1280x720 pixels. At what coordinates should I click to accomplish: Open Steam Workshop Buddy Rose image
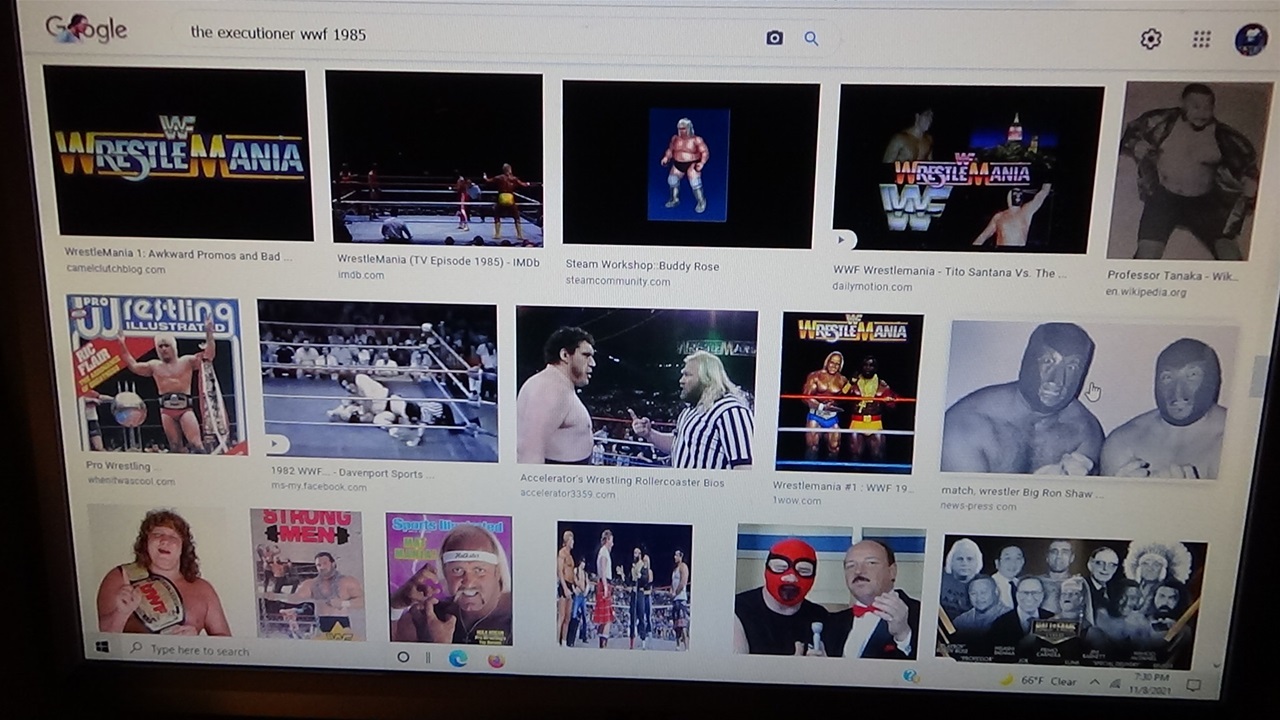coord(690,164)
